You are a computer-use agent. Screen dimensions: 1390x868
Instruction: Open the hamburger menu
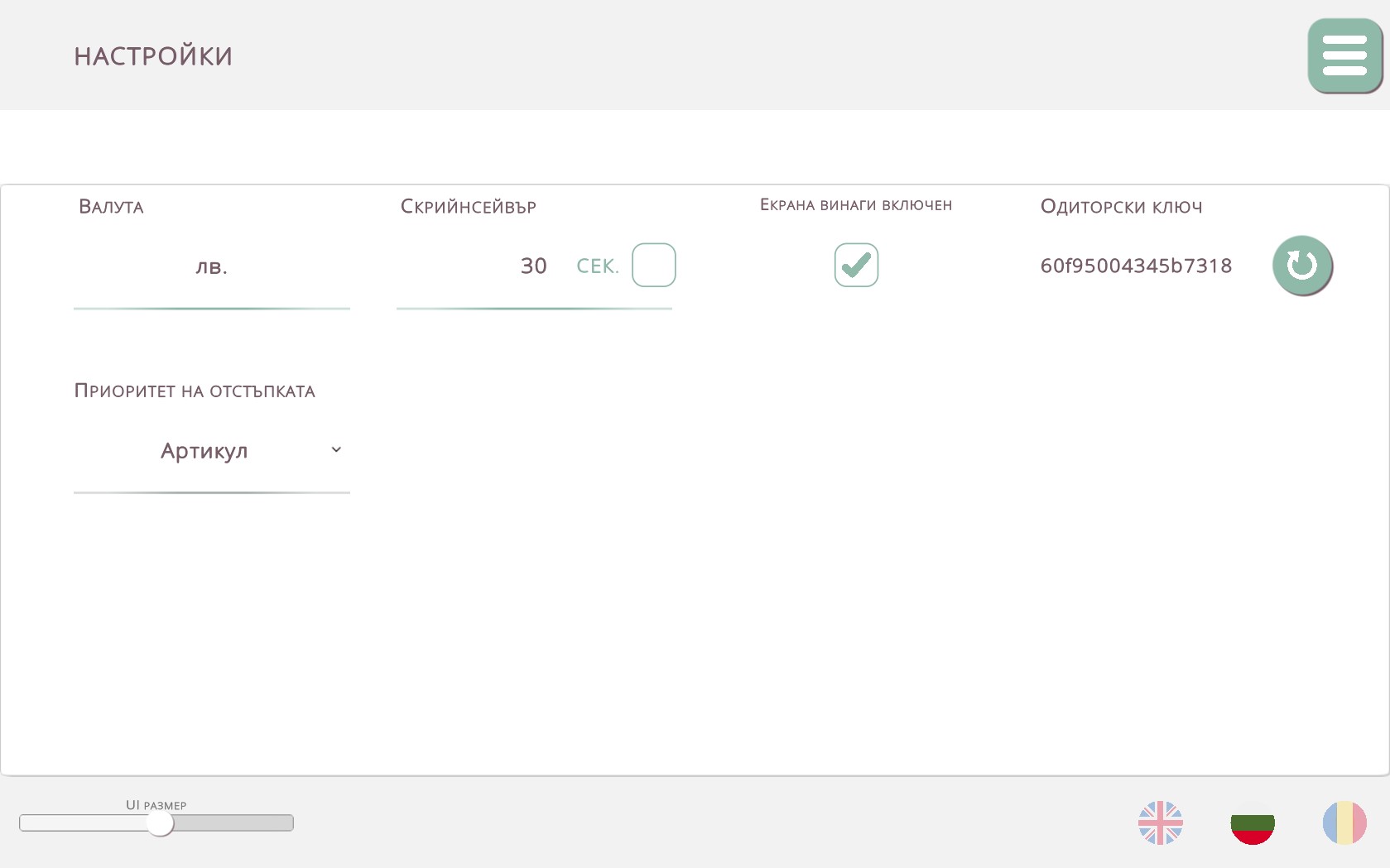(x=1344, y=55)
